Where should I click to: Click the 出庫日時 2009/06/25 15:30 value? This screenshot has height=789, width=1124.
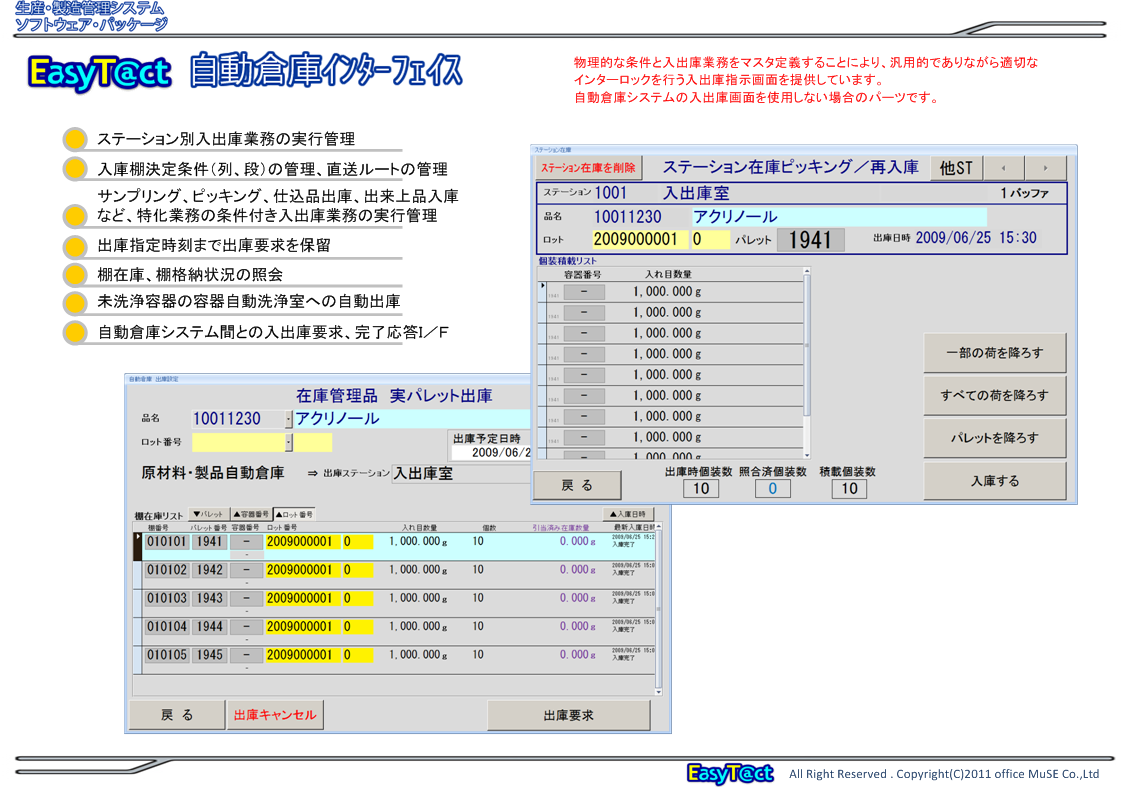coord(976,238)
